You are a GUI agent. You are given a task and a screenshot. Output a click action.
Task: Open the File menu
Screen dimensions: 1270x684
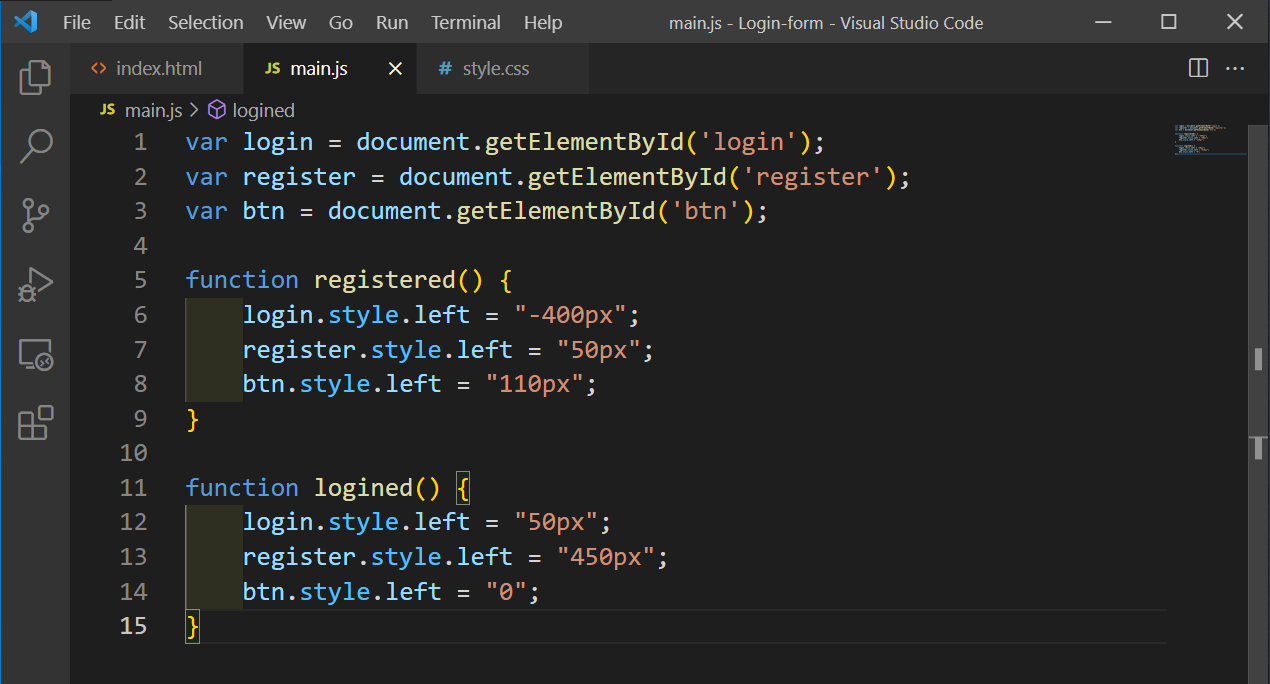click(x=76, y=22)
